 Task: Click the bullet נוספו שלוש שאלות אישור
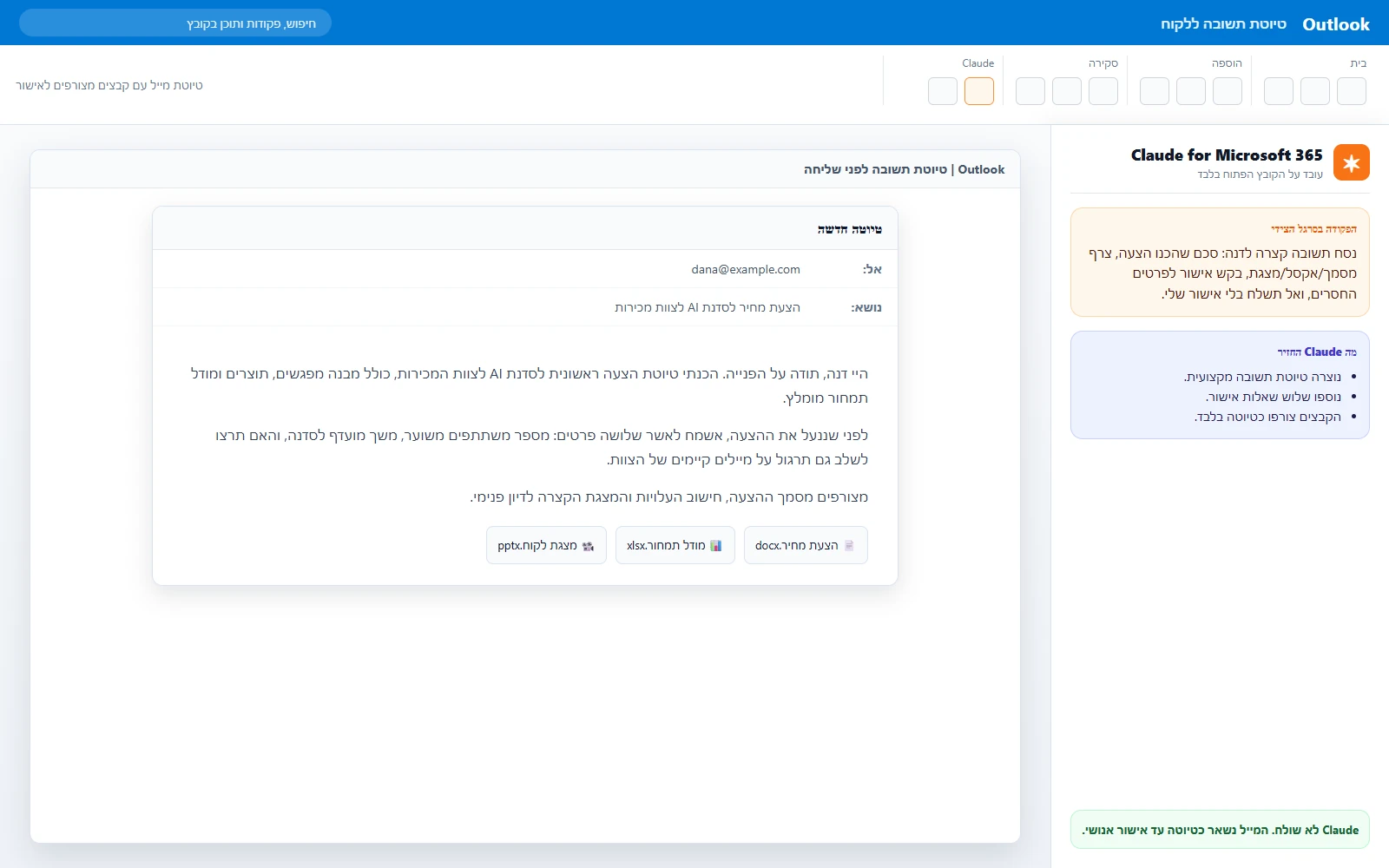click(x=1274, y=397)
